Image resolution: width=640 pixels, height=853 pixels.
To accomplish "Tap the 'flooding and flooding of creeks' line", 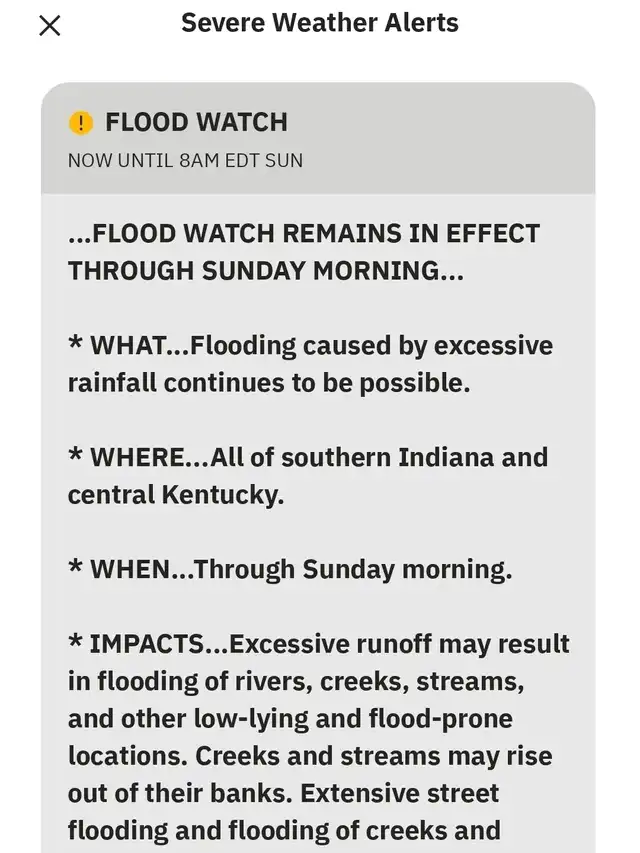I will tap(284, 831).
